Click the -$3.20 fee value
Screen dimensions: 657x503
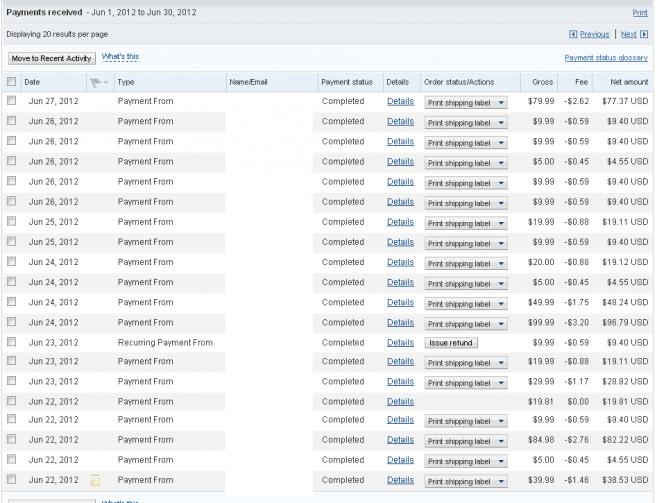[576, 322]
